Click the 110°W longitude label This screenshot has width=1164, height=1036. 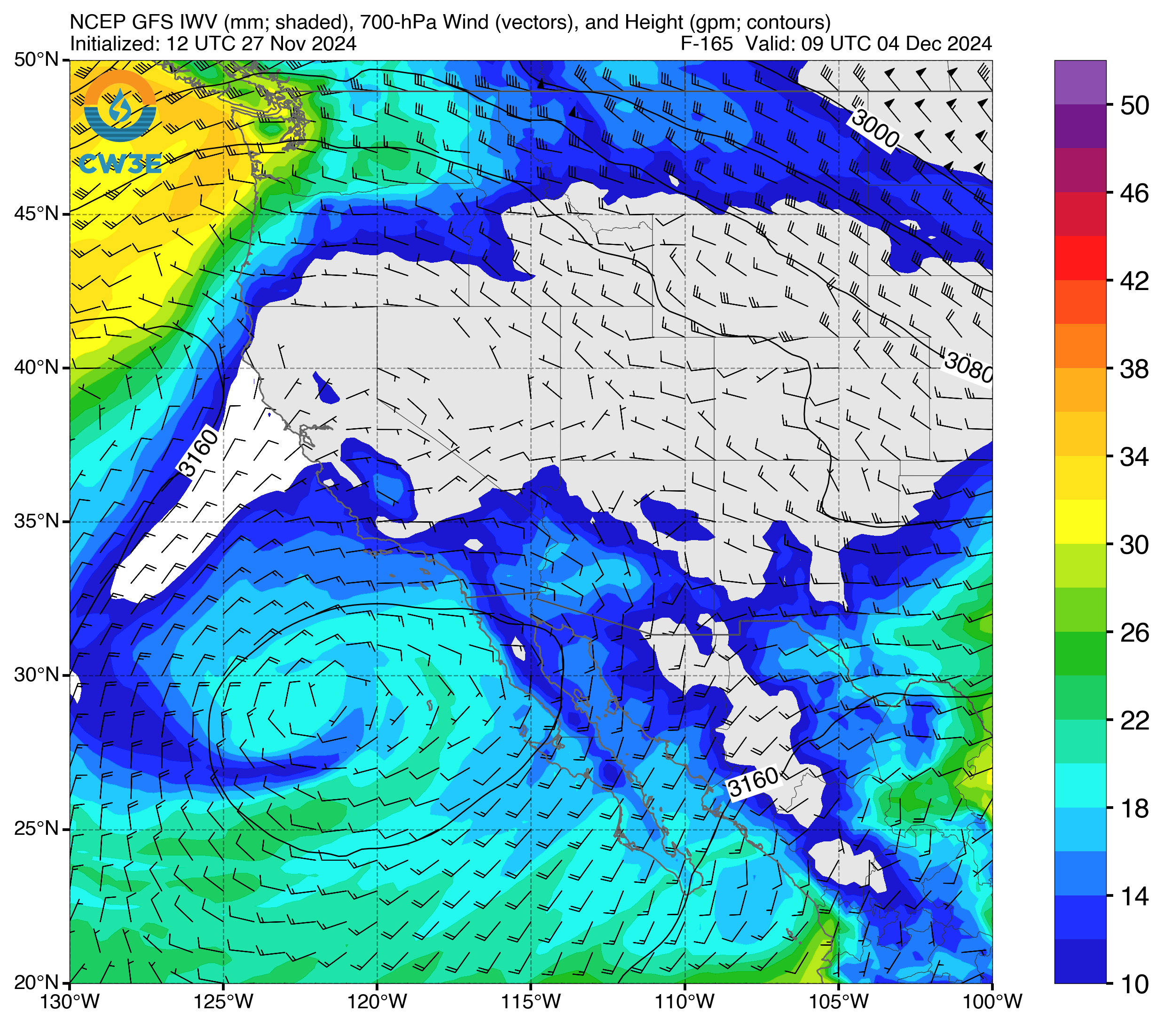click(x=684, y=1001)
